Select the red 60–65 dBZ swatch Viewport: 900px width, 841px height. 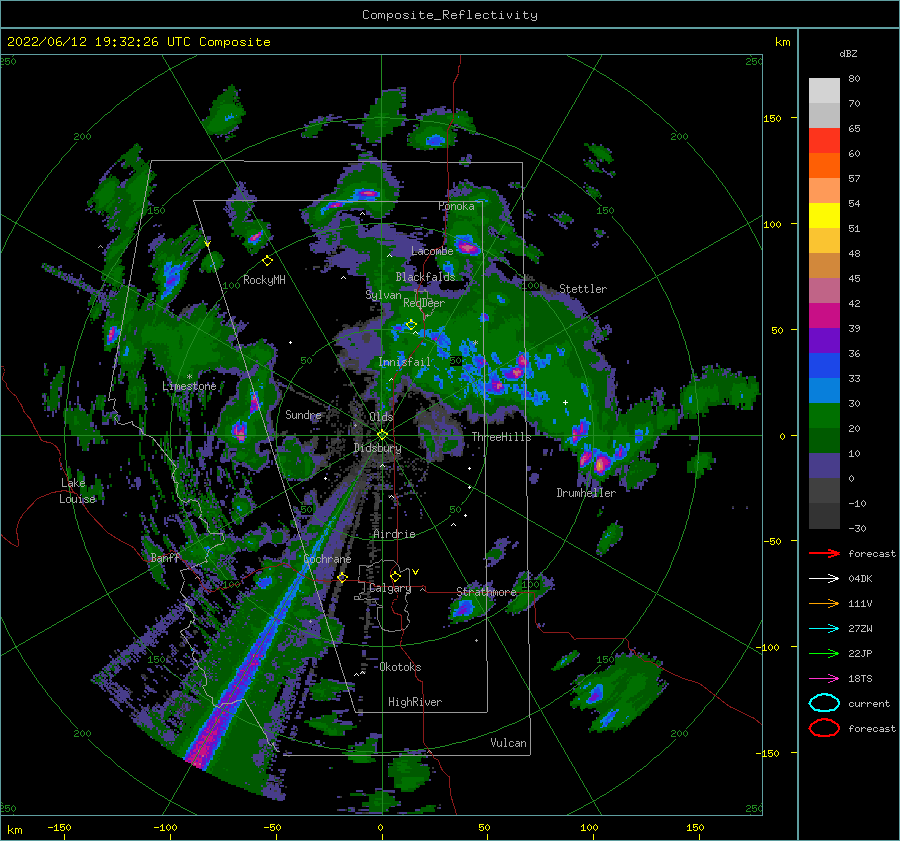(x=824, y=141)
